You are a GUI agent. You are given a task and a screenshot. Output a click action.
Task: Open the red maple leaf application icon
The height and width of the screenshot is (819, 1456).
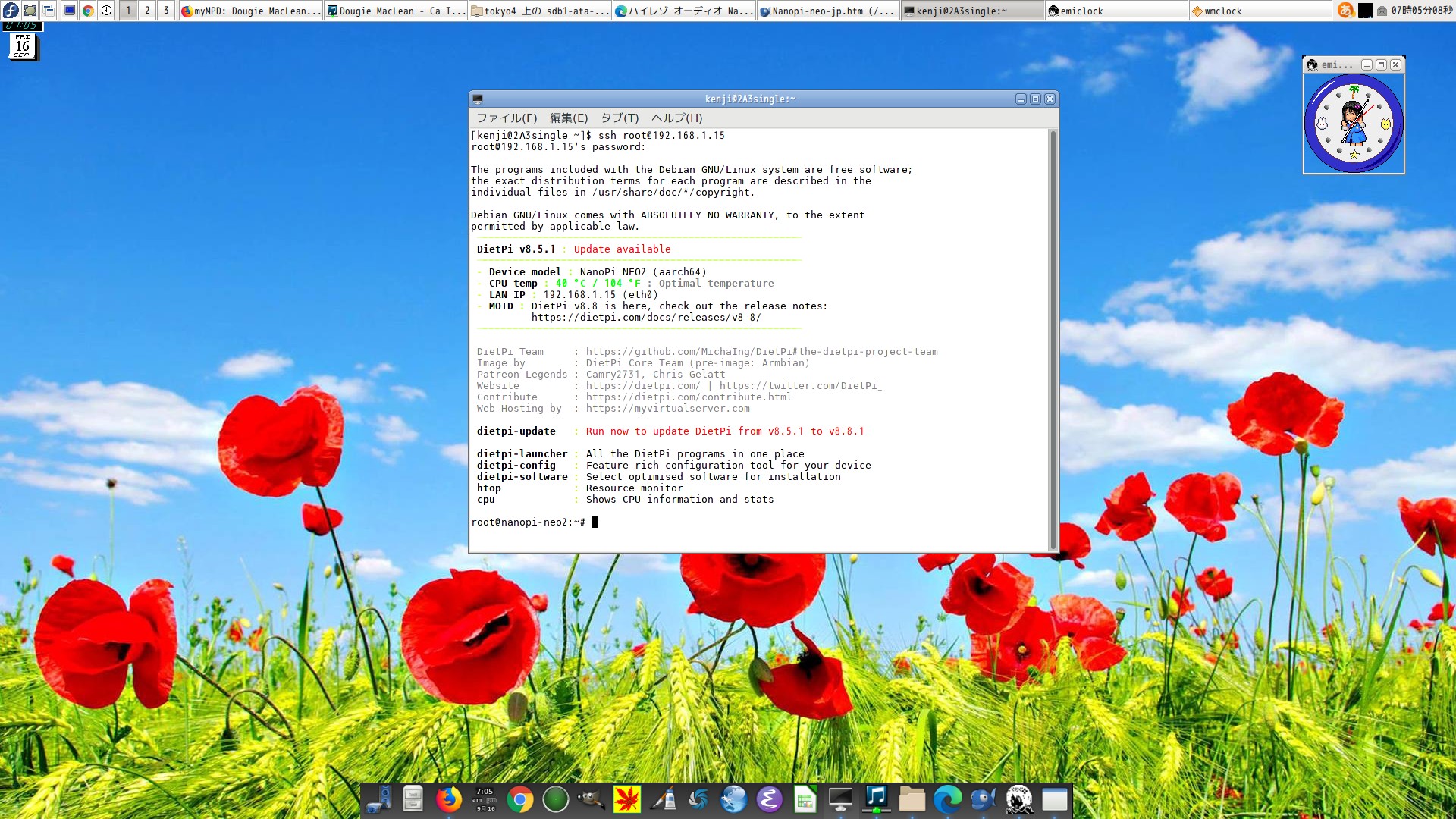coord(626,799)
